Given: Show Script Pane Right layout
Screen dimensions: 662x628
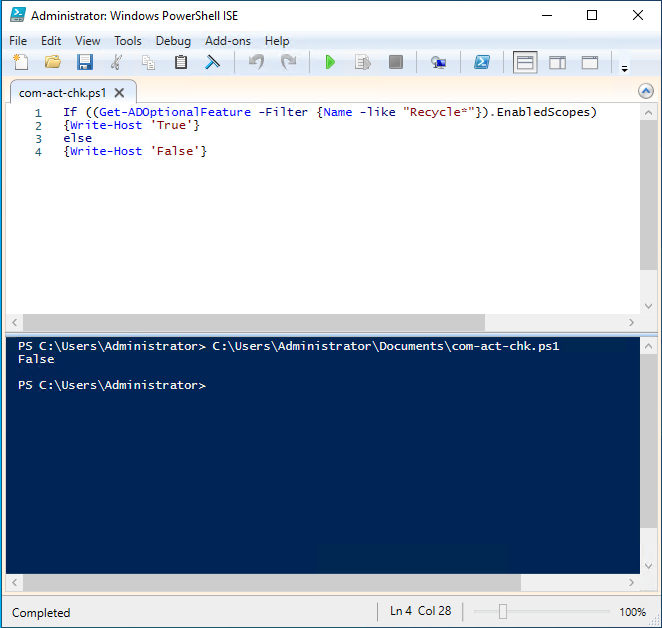Looking at the screenshot, I should 557,63.
